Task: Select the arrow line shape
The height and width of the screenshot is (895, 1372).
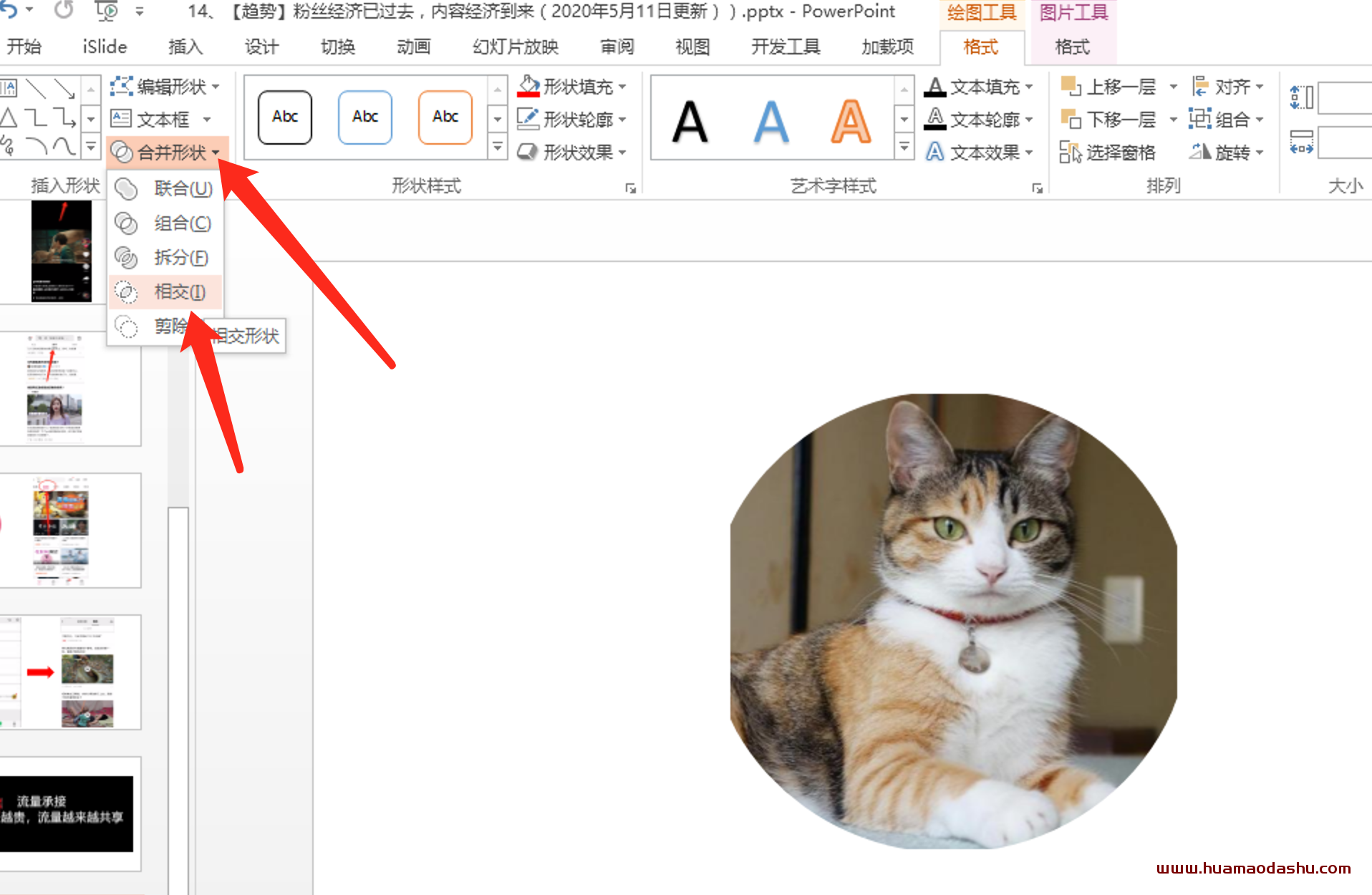Action: coord(64,88)
